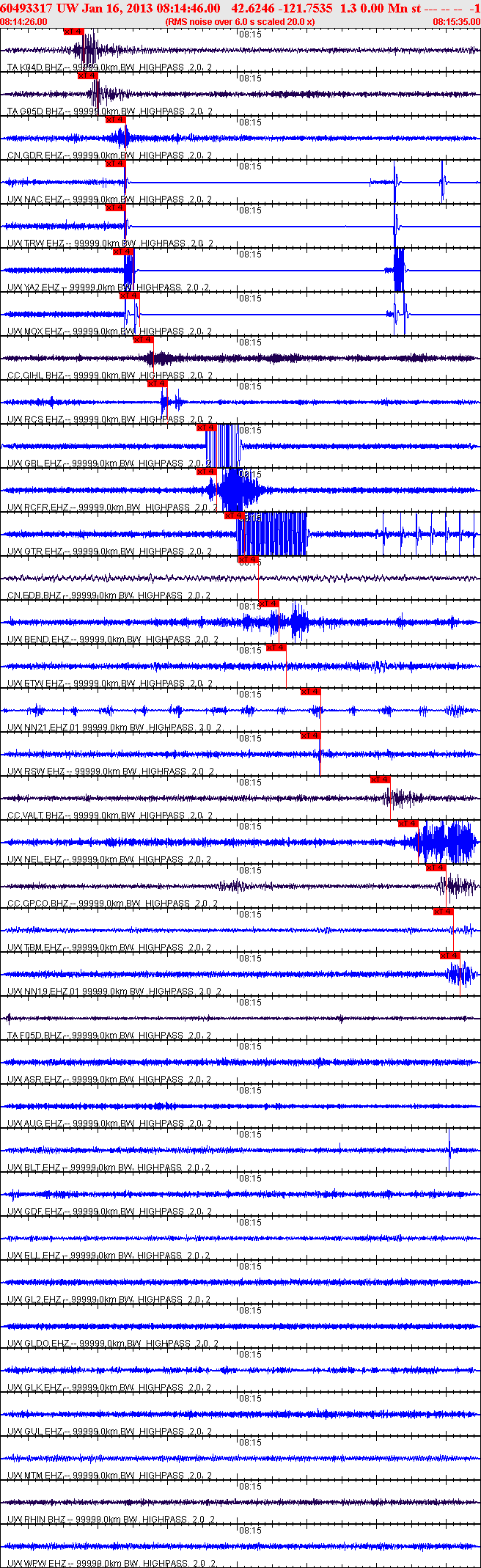Click the red pick marker on UW.NN19 trace

click(x=450, y=956)
